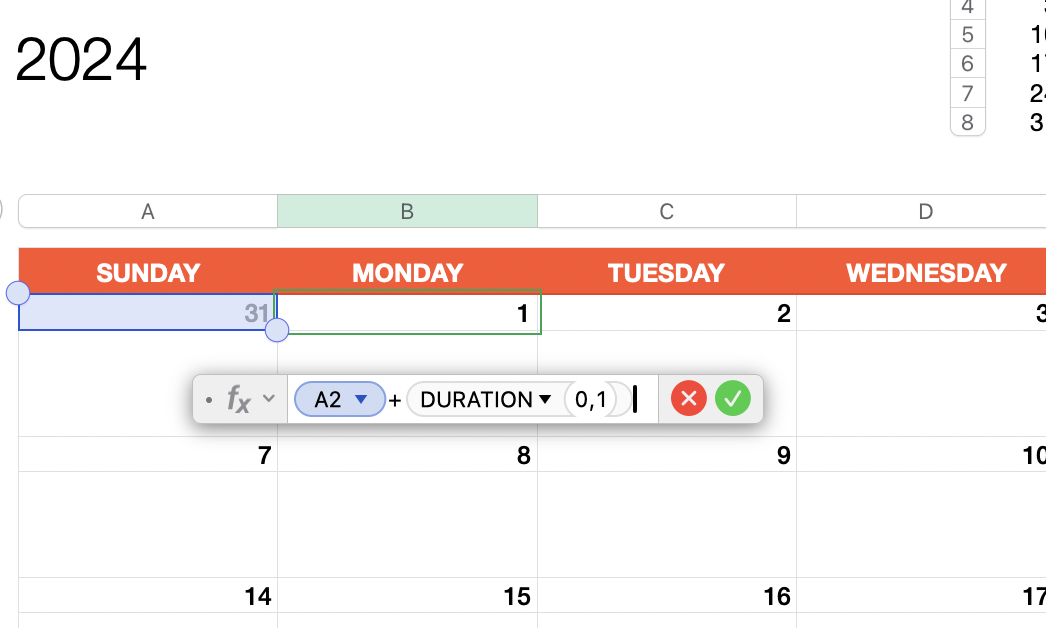Cancel the formula with the red X
This screenshot has height=628, width=1046.
click(x=688, y=398)
